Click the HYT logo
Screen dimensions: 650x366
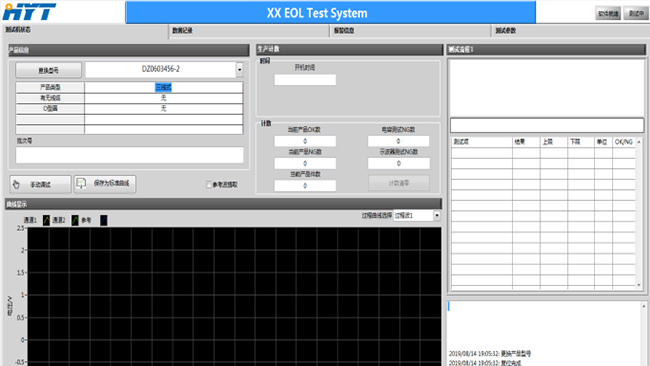tap(29, 12)
